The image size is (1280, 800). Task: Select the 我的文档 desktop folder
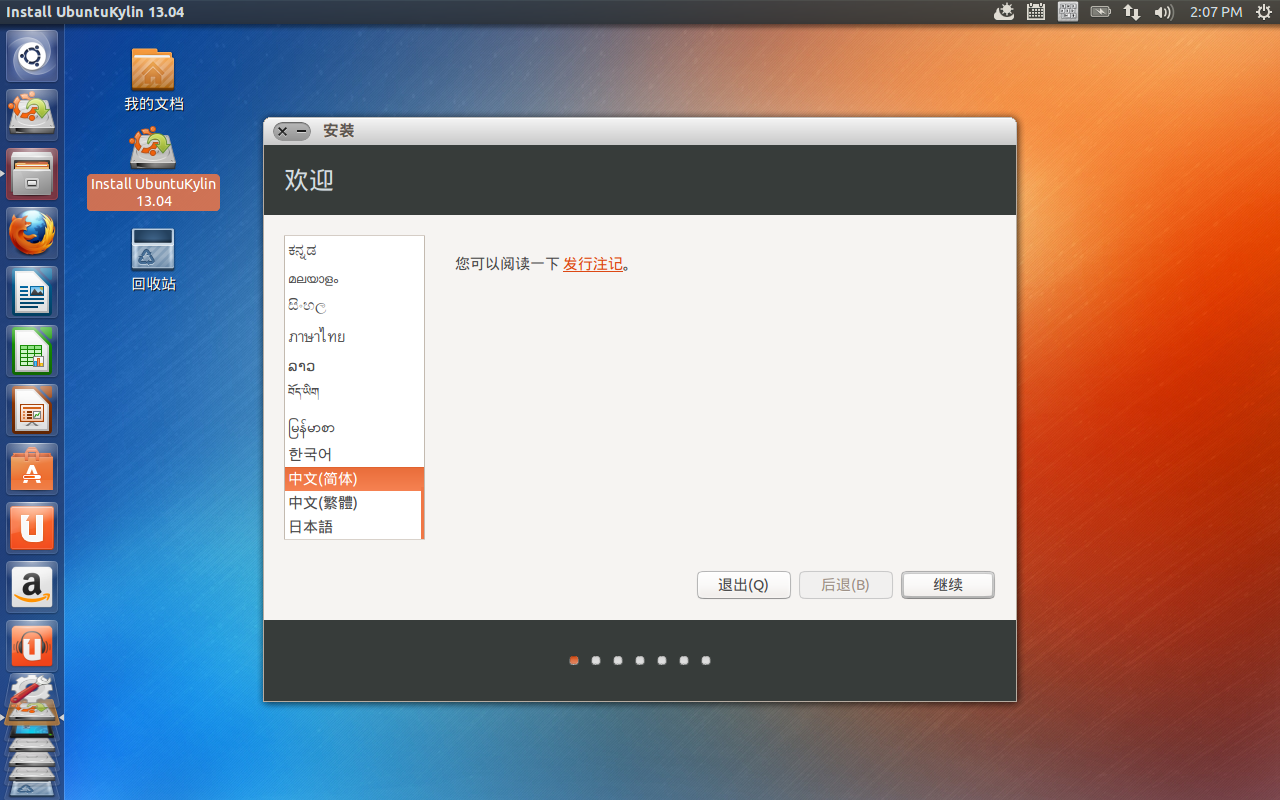click(153, 79)
